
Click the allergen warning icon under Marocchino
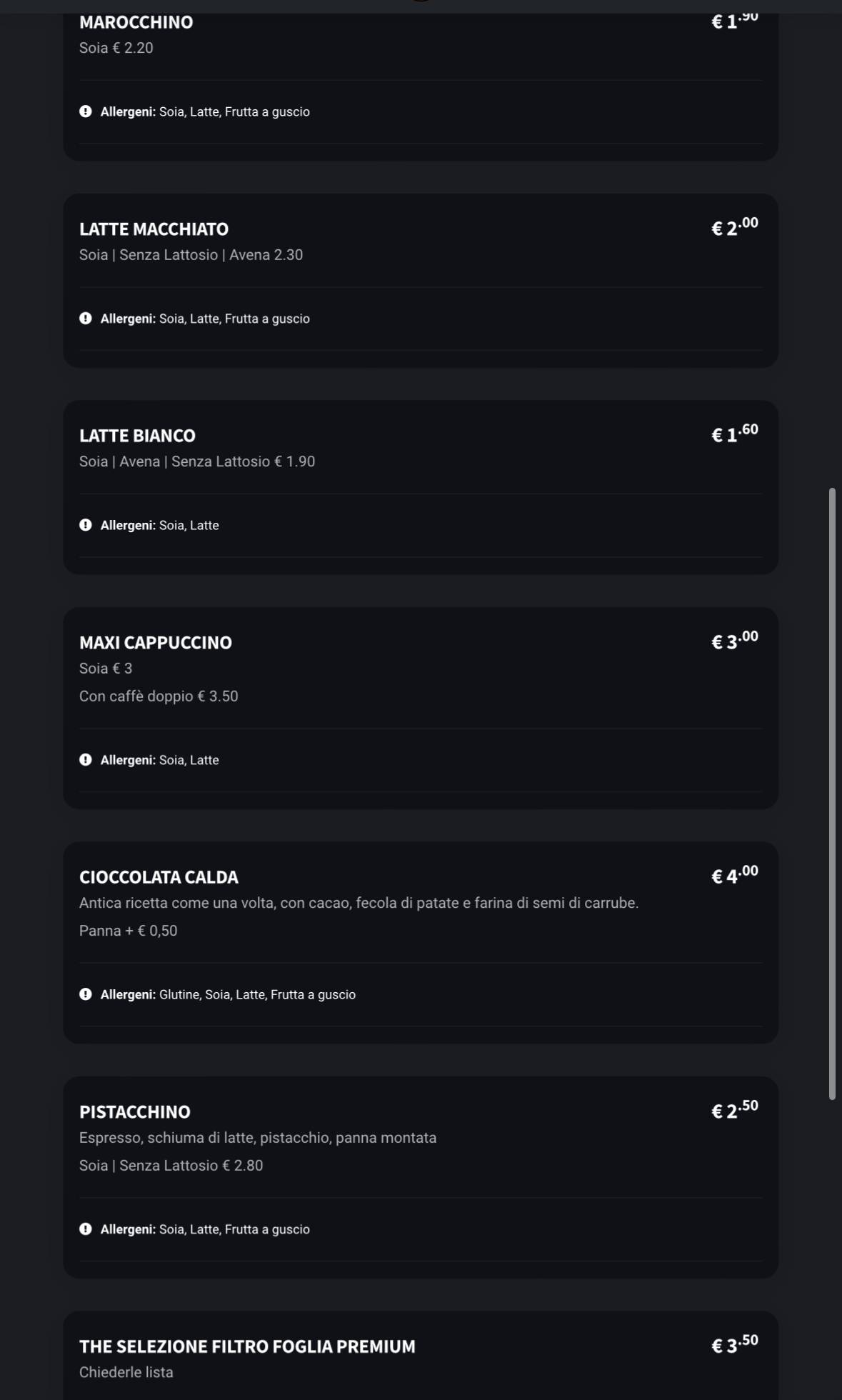coord(86,111)
